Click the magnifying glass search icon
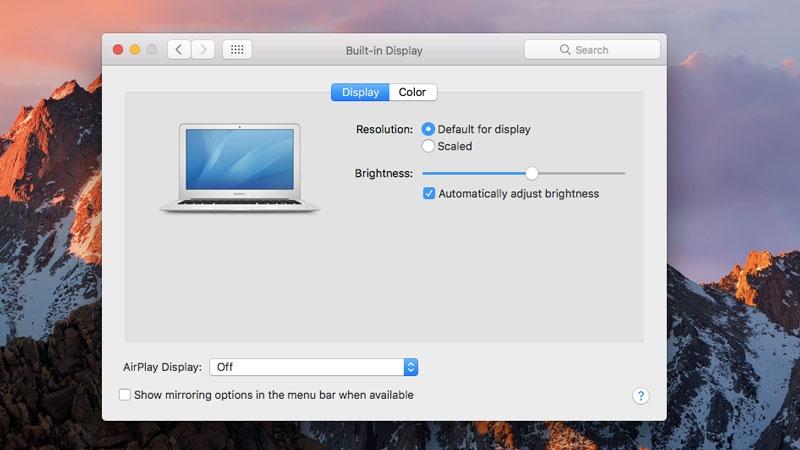800x450 pixels. coord(565,49)
